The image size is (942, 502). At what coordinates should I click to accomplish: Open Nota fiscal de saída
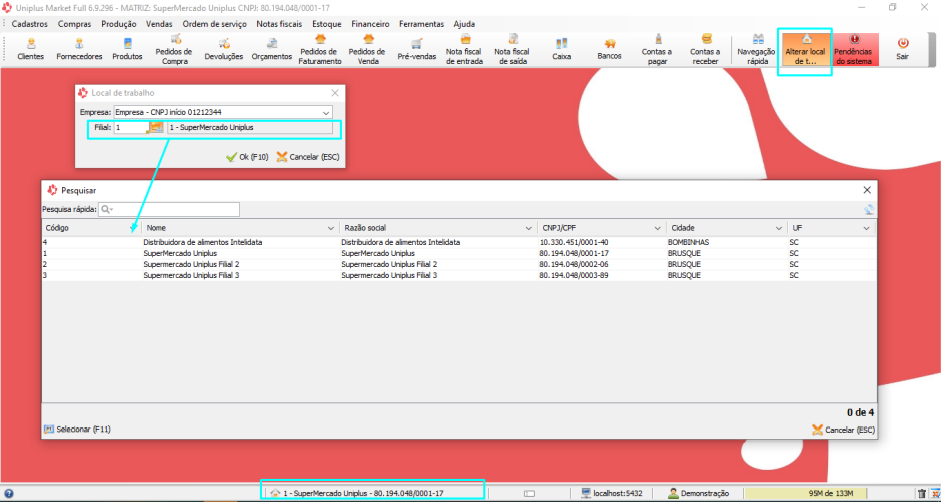(x=512, y=50)
